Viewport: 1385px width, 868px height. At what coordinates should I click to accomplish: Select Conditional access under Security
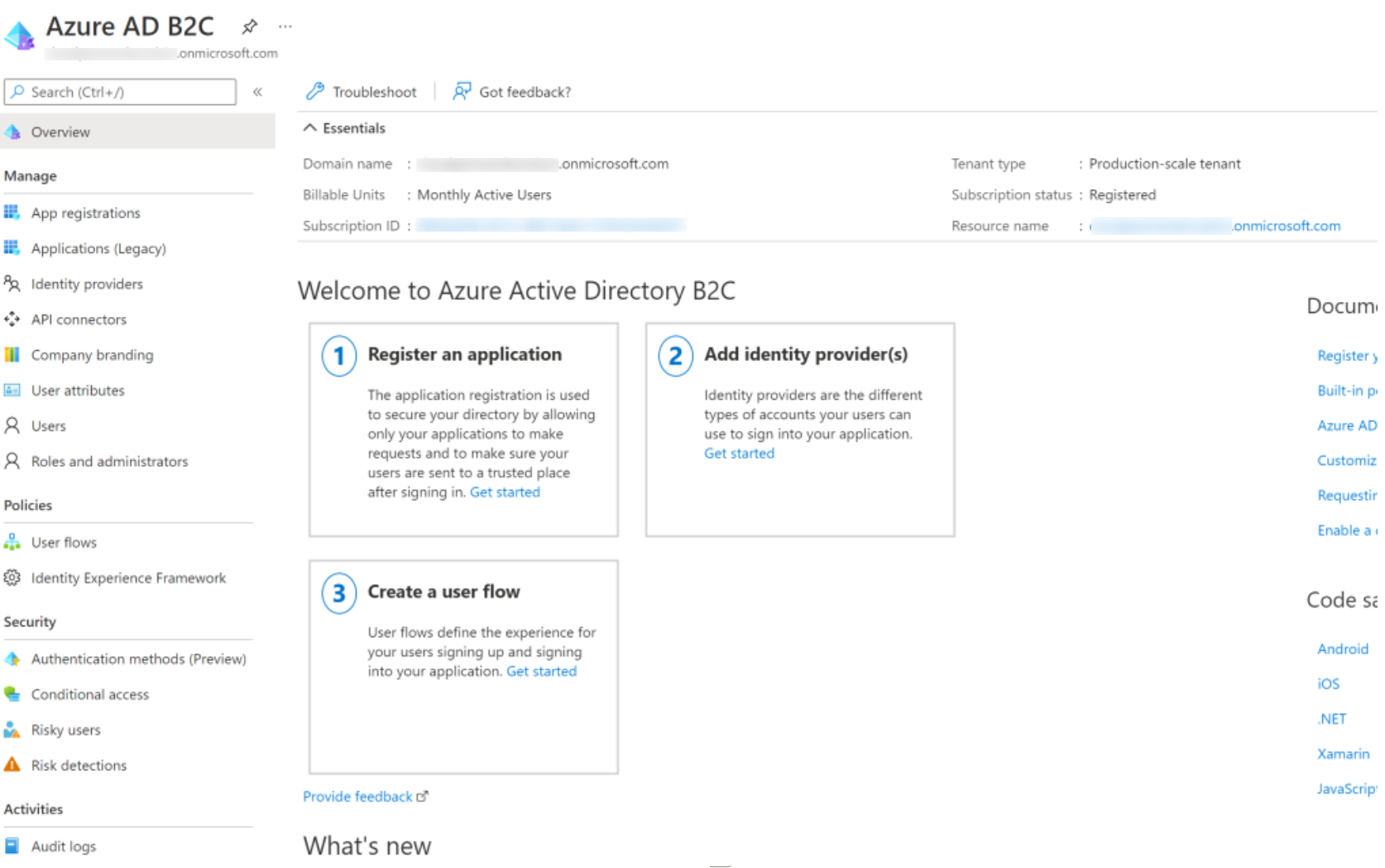pos(90,694)
